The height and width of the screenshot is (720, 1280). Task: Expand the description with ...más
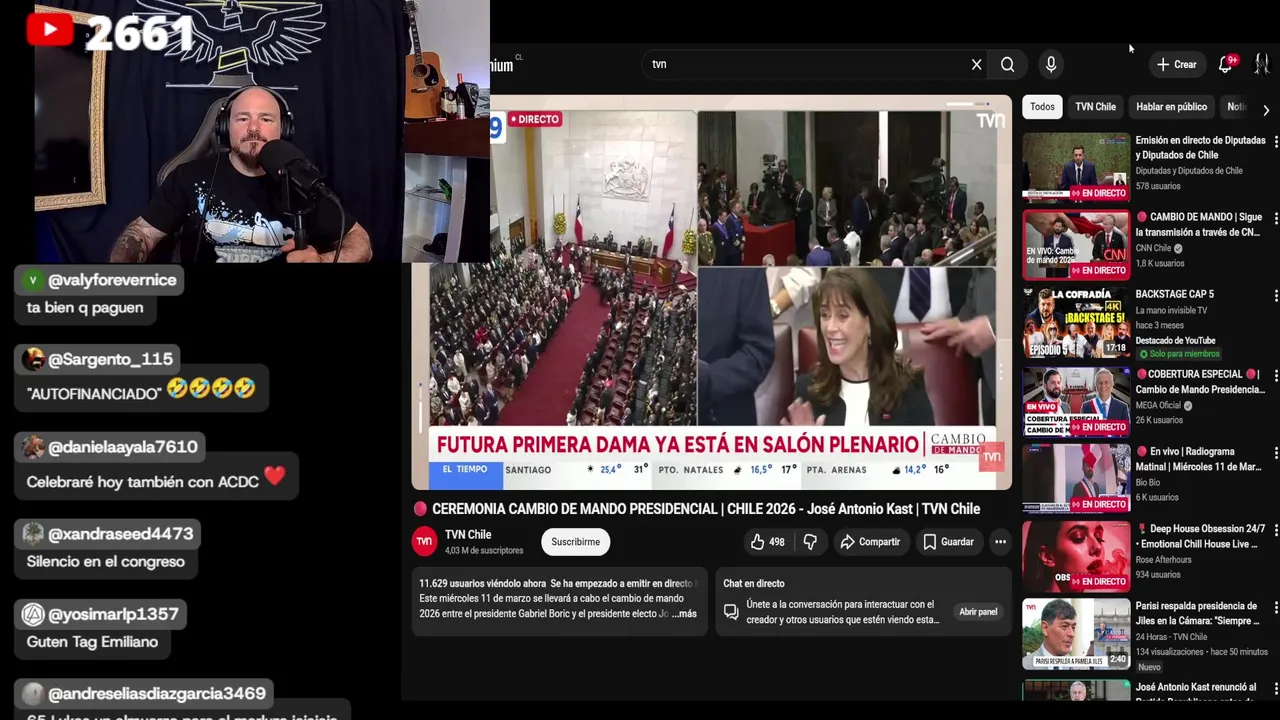pyautogui.click(x=684, y=613)
